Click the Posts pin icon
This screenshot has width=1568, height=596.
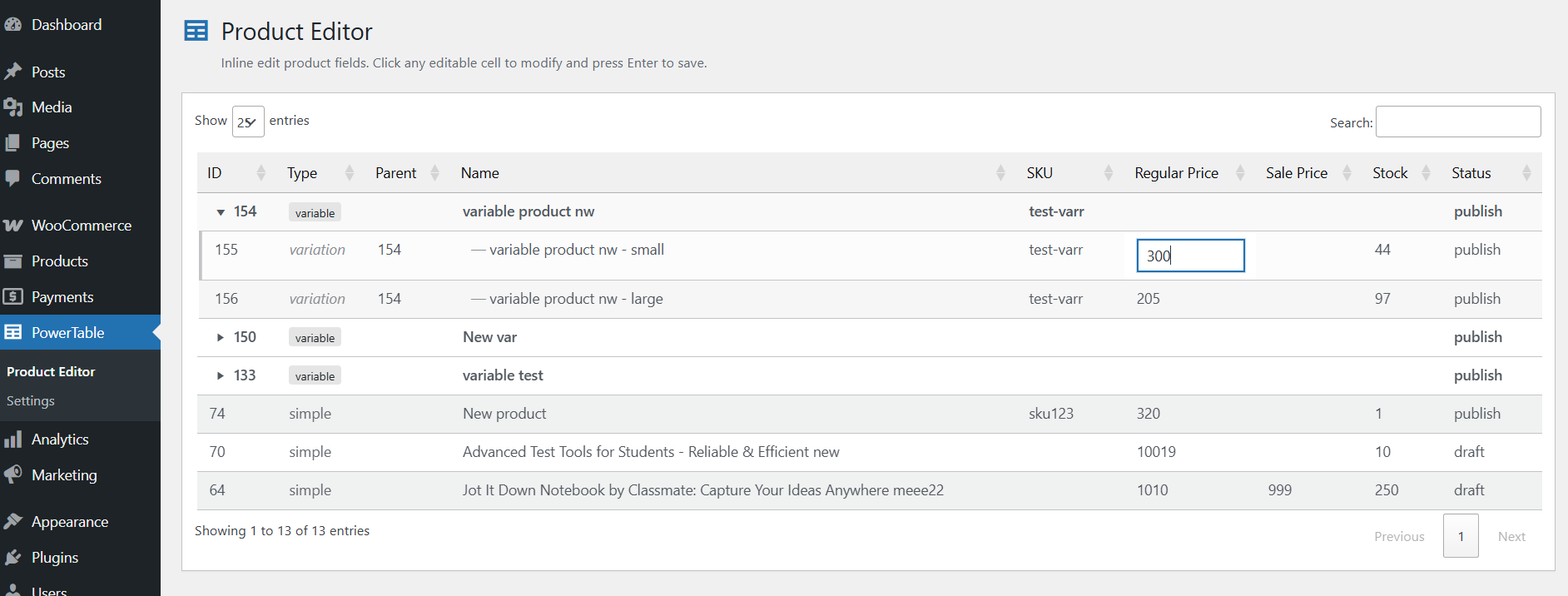pyautogui.click(x=12, y=72)
